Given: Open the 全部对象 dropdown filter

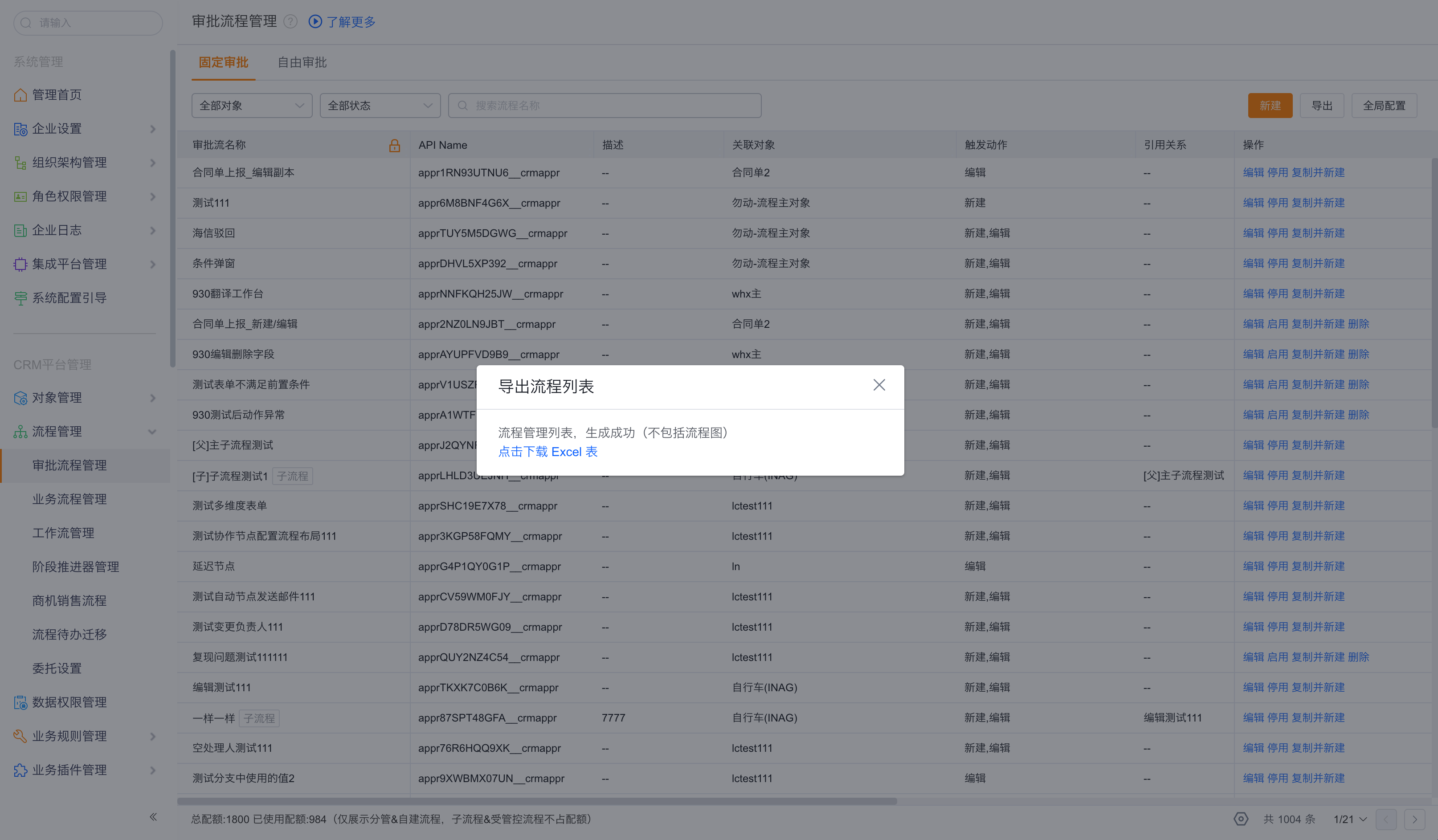Looking at the screenshot, I should point(252,106).
